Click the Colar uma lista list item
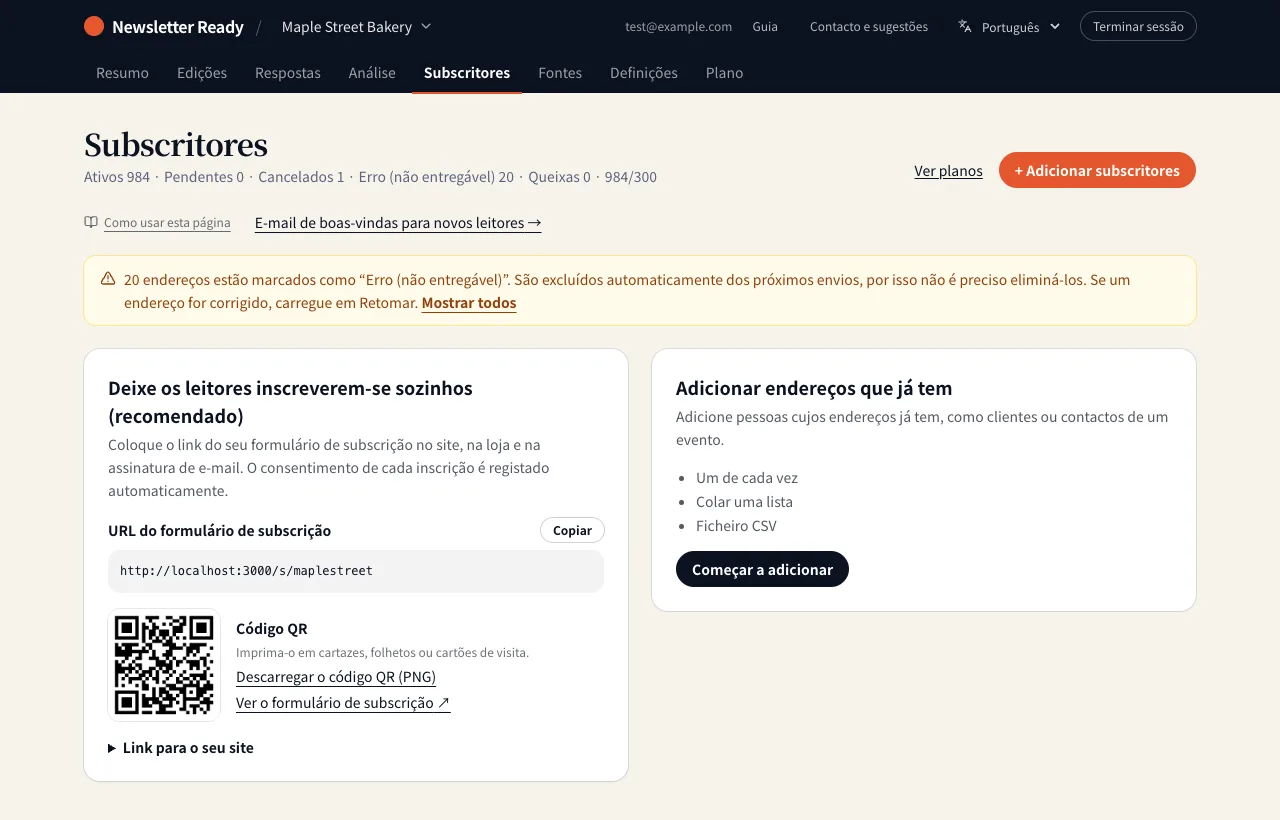This screenshot has width=1280, height=820. 744,501
